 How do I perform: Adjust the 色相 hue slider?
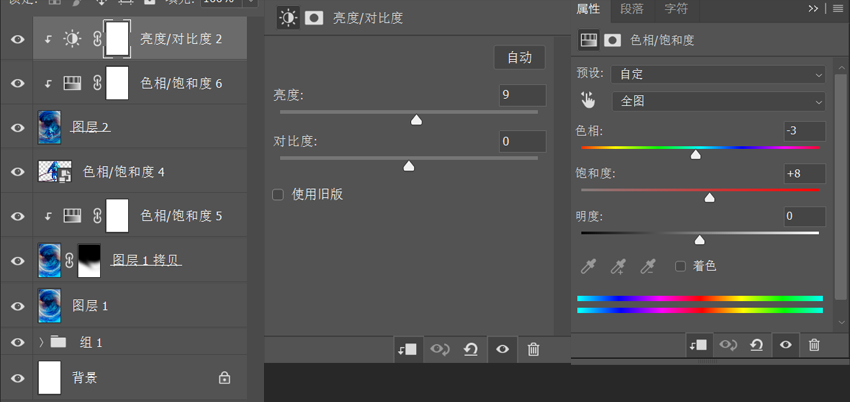(x=696, y=155)
